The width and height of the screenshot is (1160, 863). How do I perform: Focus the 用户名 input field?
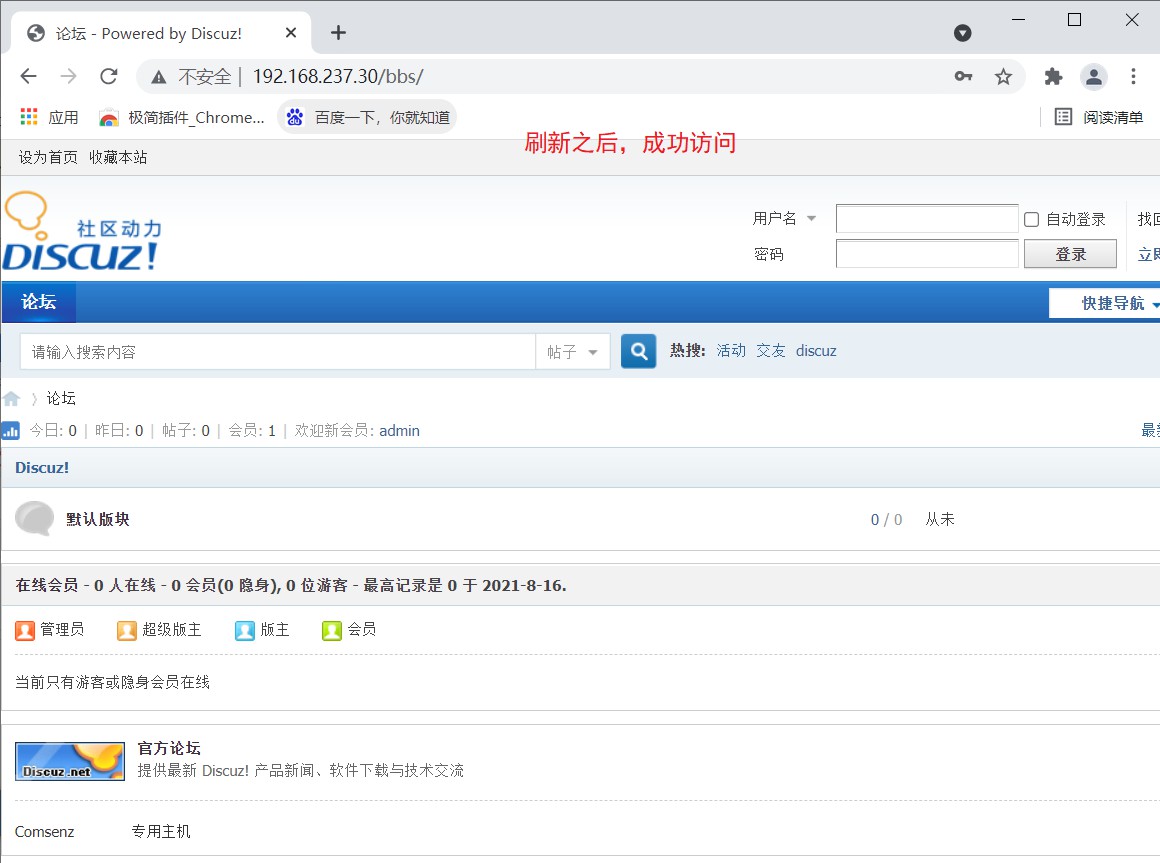click(927, 219)
